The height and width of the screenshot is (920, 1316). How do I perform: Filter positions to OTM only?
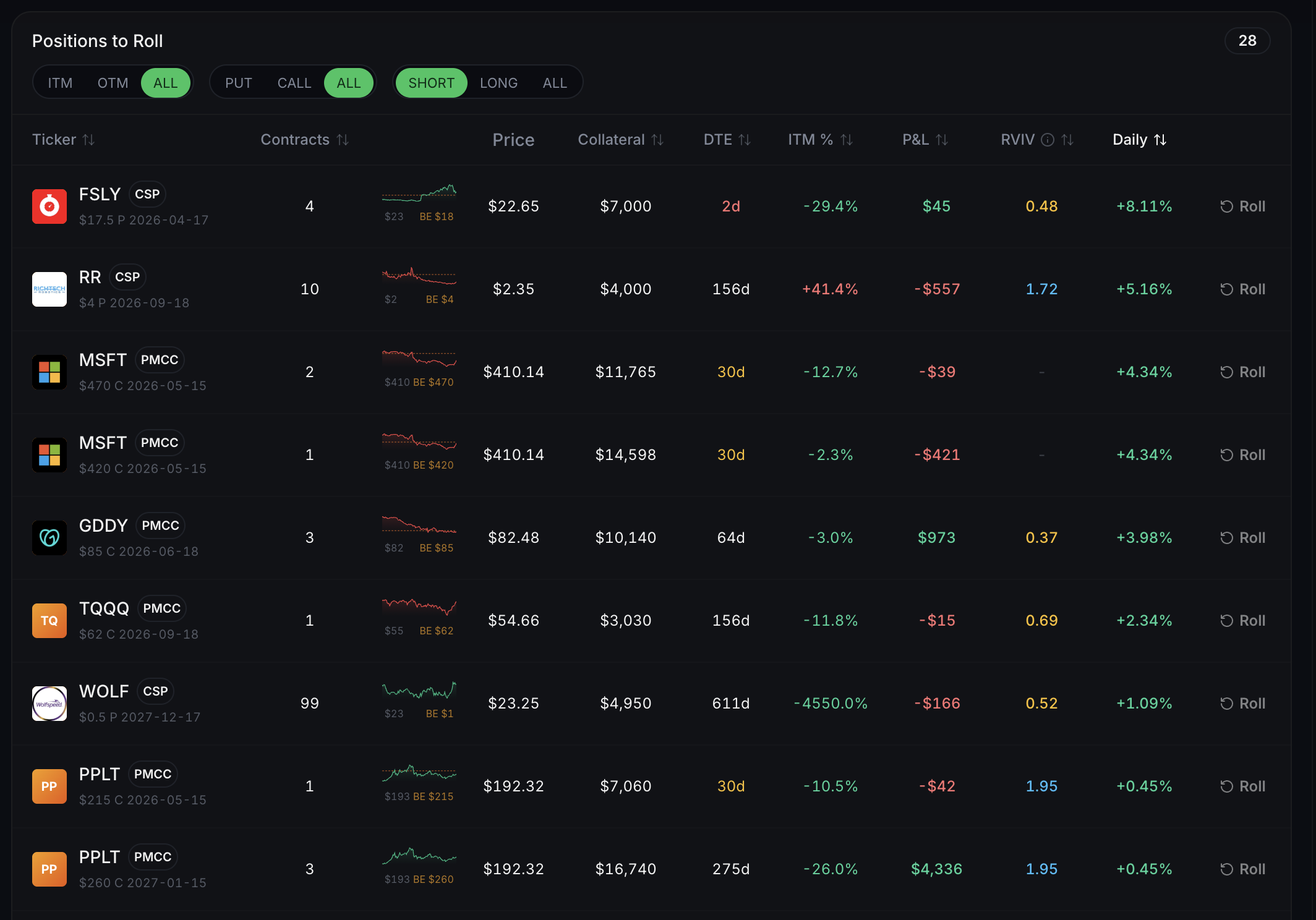pos(113,83)
